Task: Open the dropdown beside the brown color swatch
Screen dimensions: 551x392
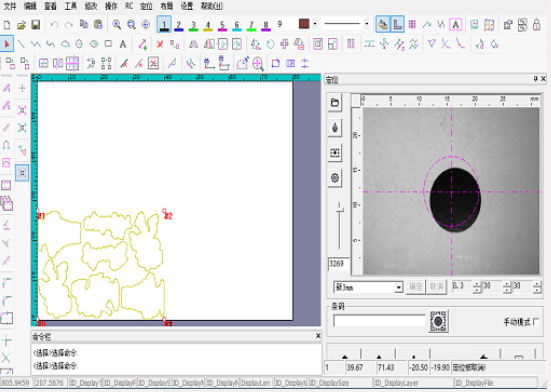Action: click(x=315, y=24)
